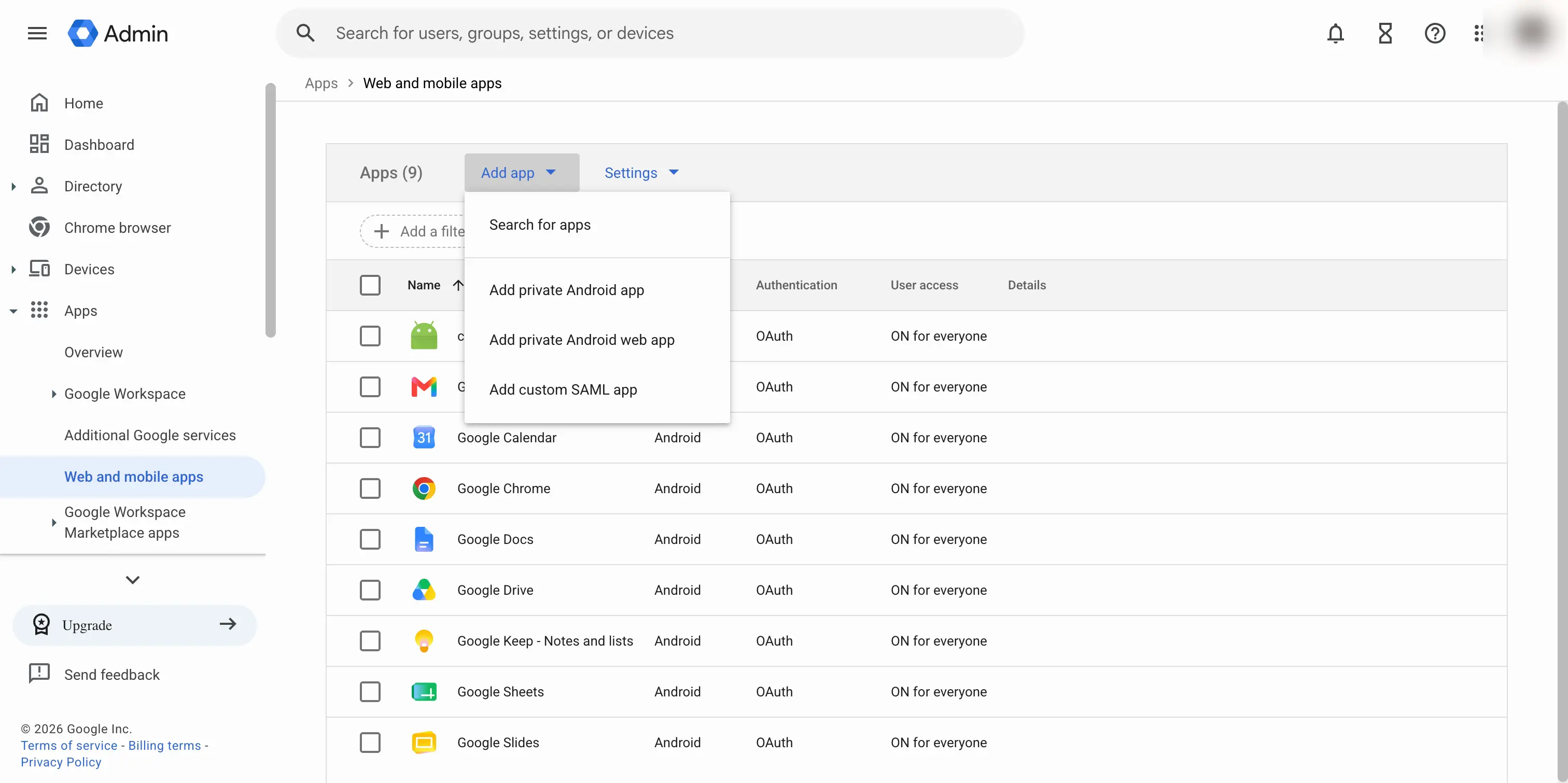Click the Google Chrome app icon

424,488
